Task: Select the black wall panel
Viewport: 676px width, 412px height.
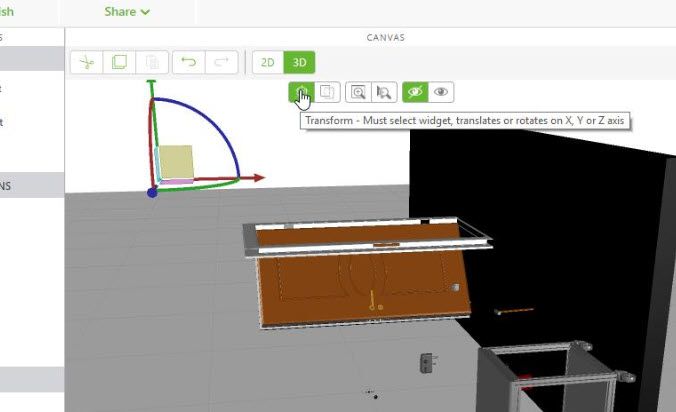Action: (x=539, y=215)
